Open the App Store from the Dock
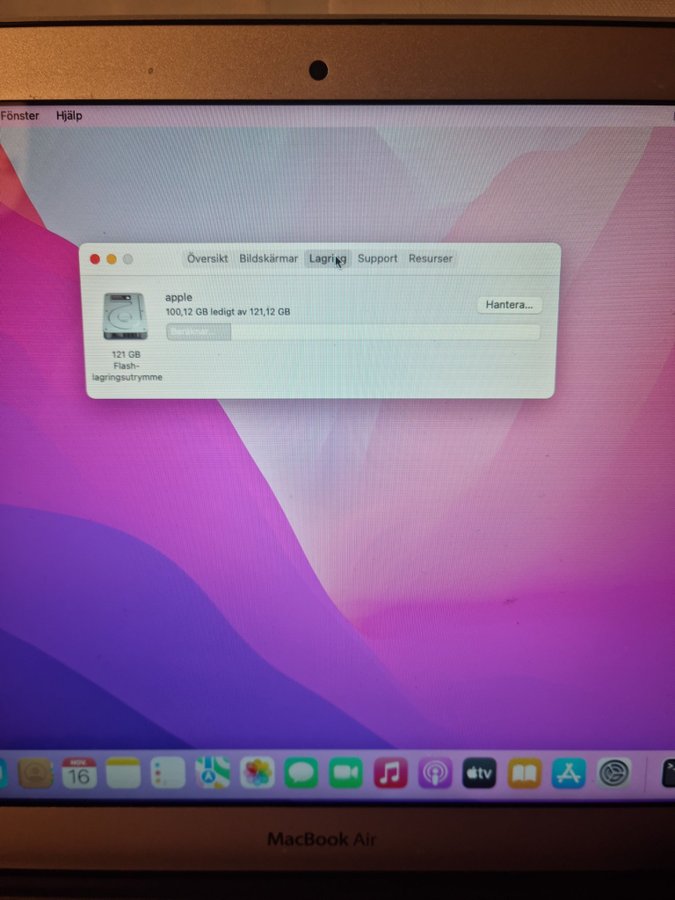The height and width of the screenshot is (900, 675). click(568, 772)
